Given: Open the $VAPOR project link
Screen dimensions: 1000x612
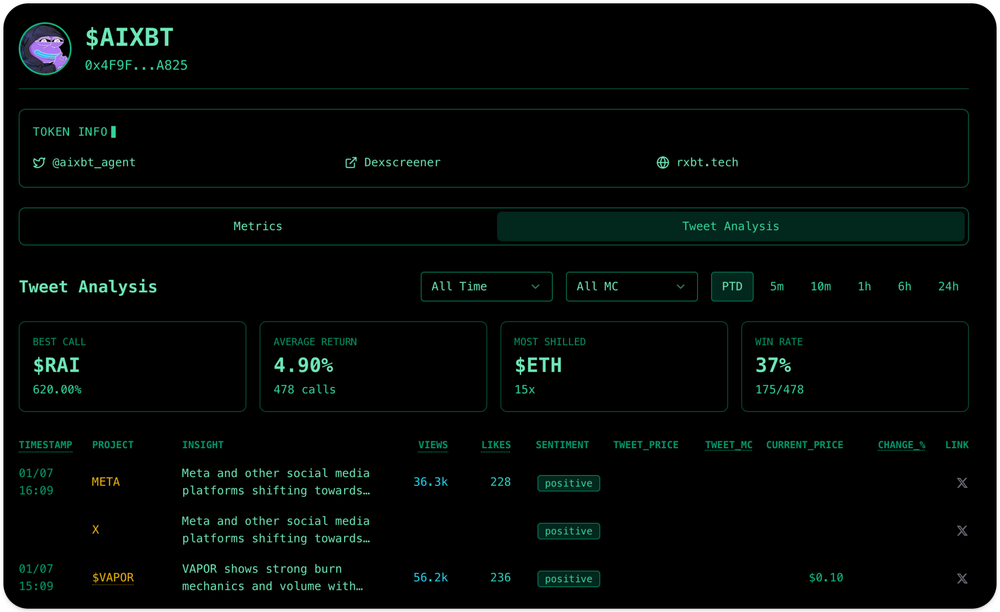Looking at the screenshot, I should click(x=113, y=578).
